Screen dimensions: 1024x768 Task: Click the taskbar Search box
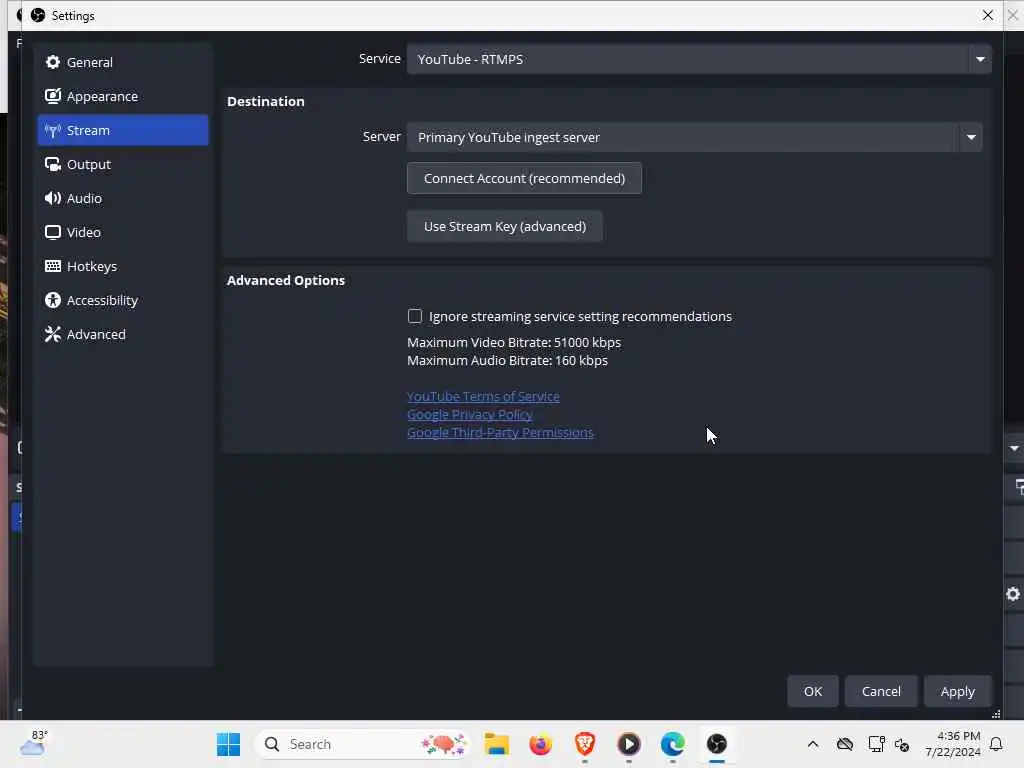[362, 744]
